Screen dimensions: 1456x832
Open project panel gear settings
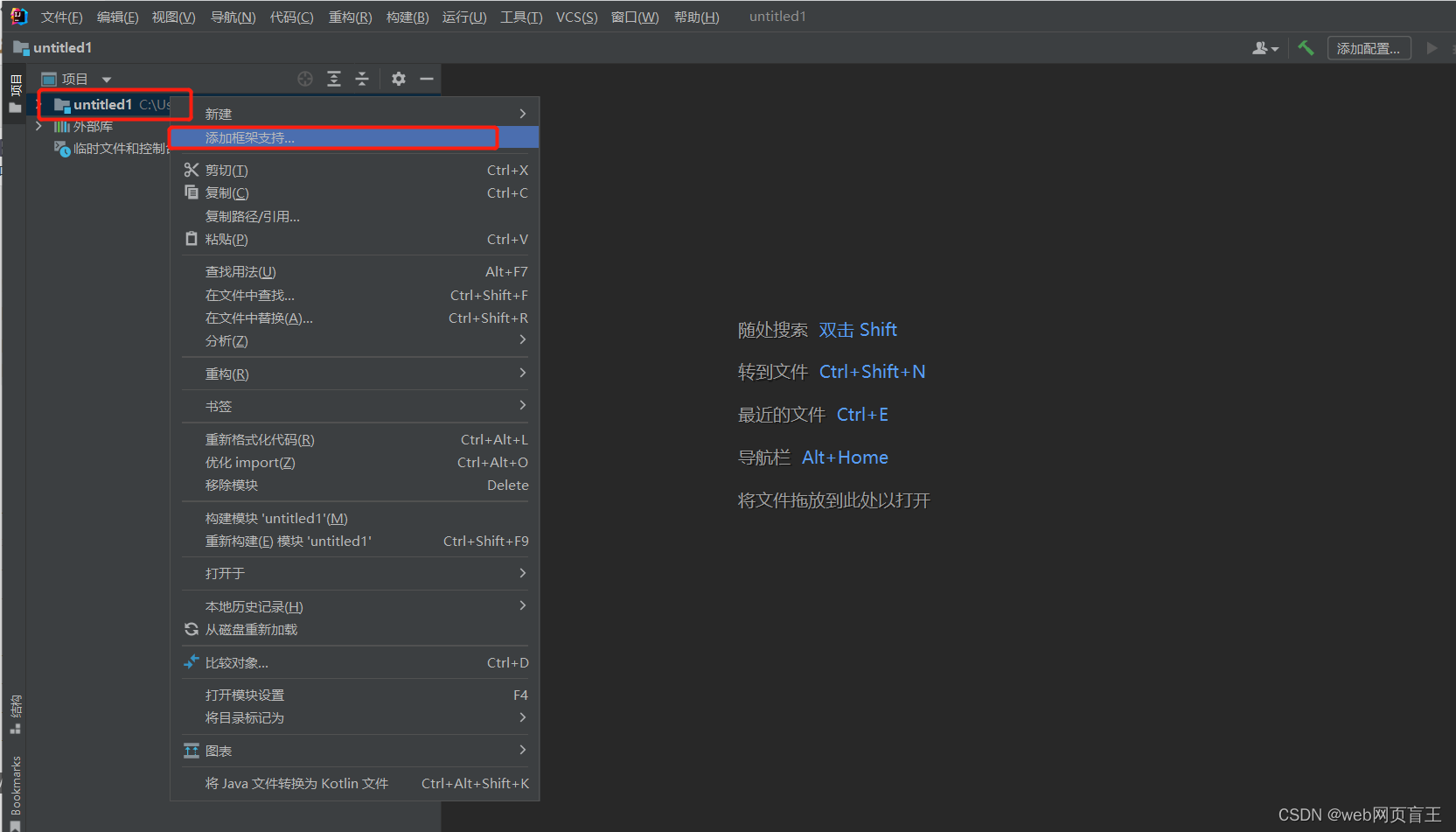(399, 79)
